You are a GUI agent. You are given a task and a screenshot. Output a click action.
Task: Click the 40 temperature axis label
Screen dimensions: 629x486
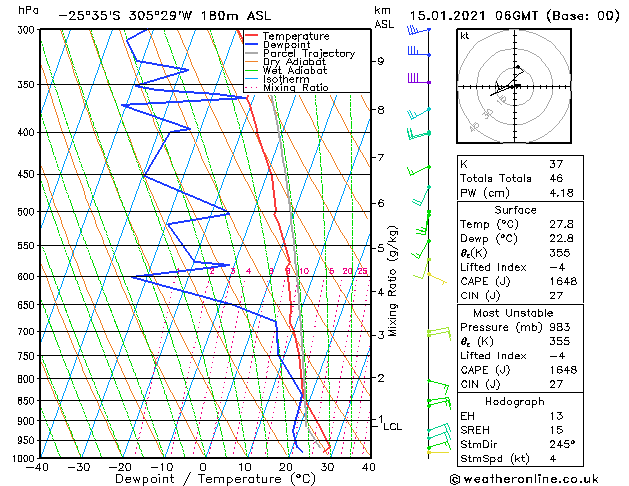coord(368,467)
